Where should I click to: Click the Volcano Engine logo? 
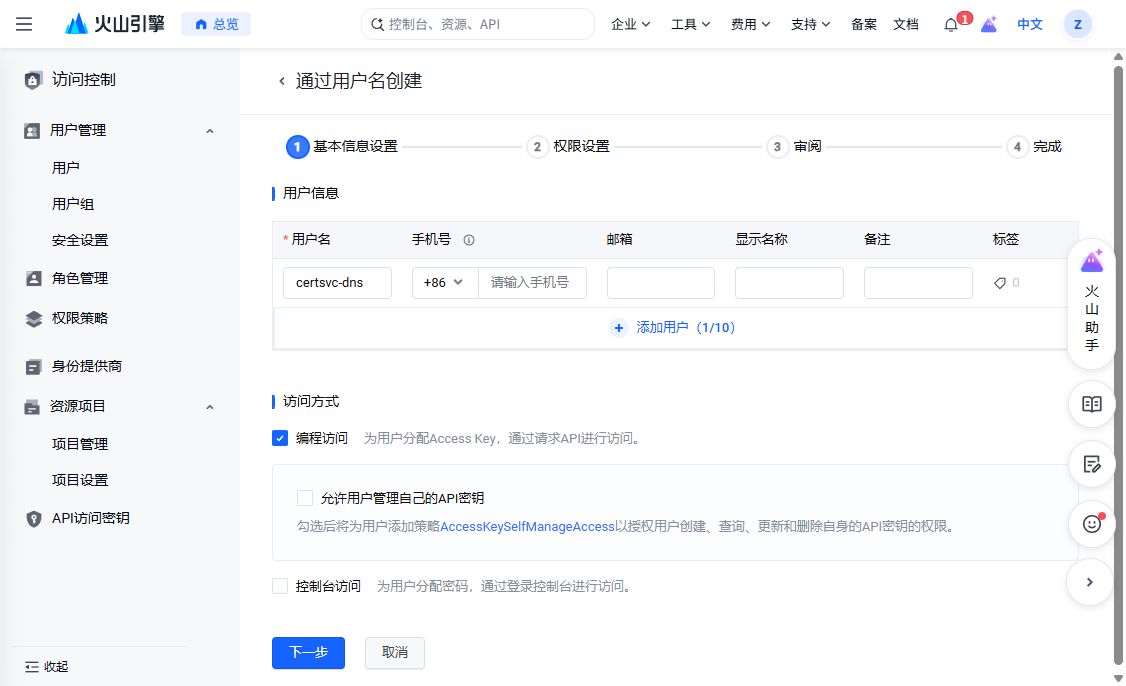[115, 24]
